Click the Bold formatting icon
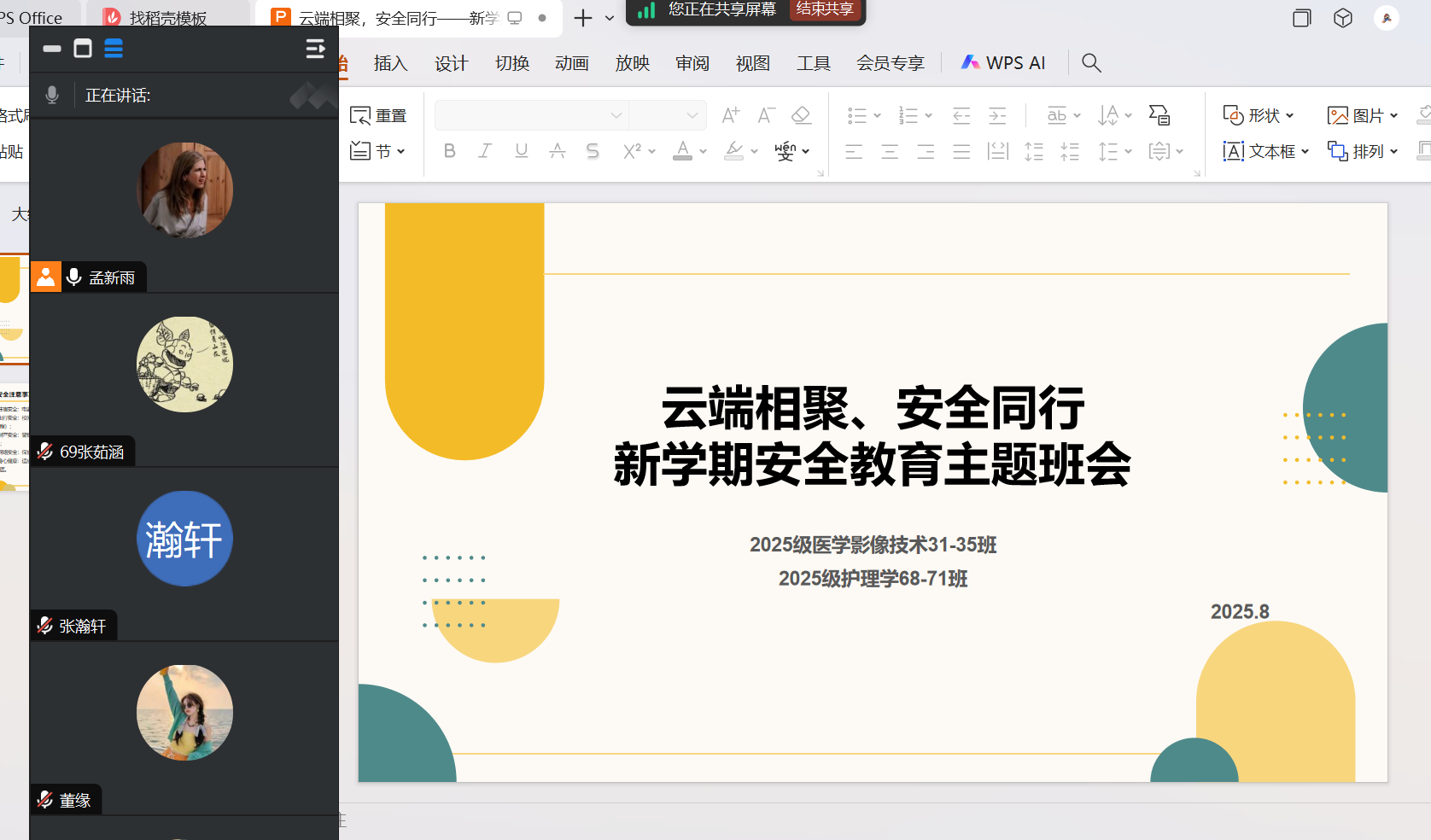The width and height of the screenshot is (1431, 840). pos(450,151)
